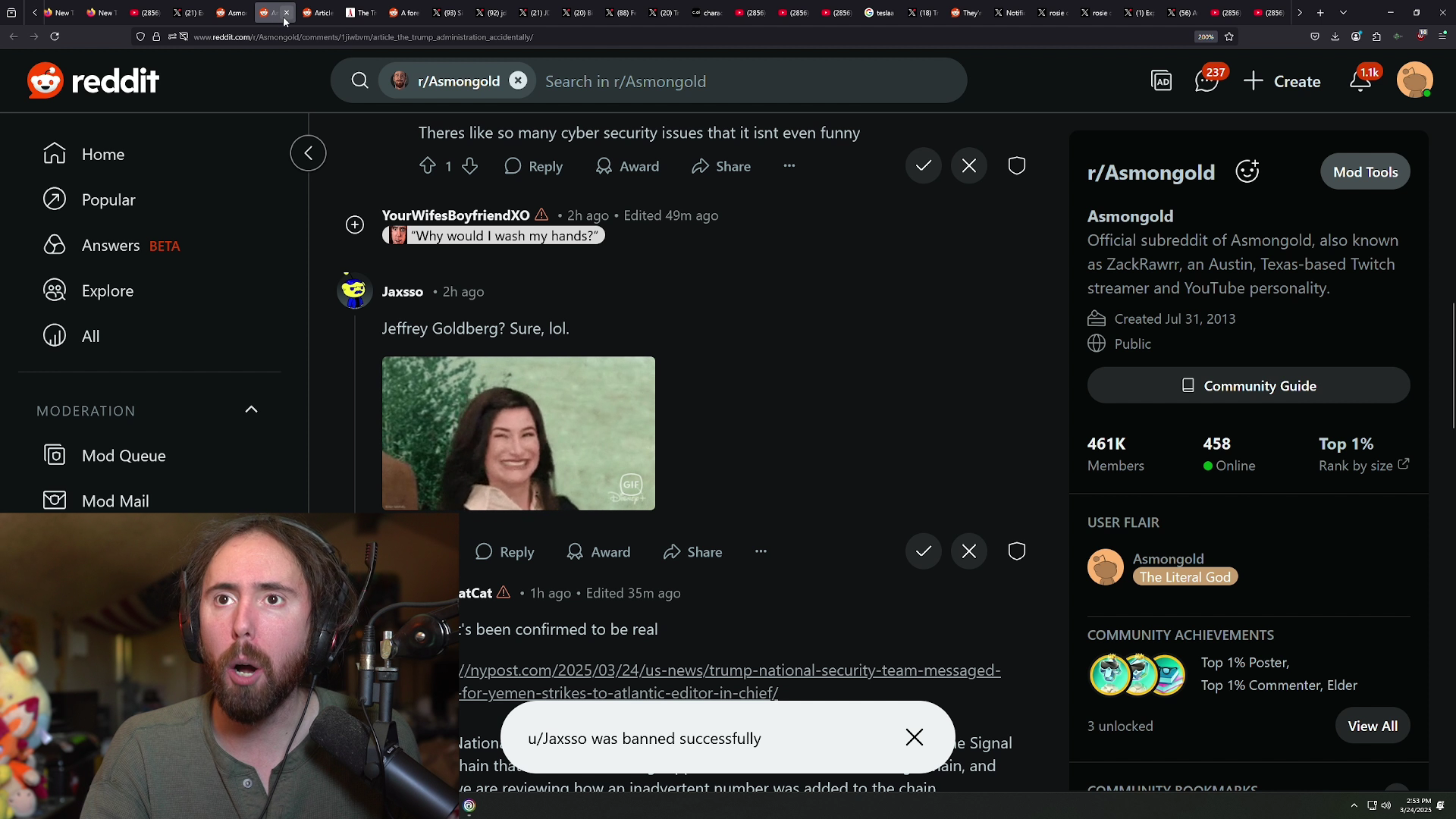Dismiss the Jaxsso banned toast
The height and width of the screenshot is (819, 1456).
[915, 737]
